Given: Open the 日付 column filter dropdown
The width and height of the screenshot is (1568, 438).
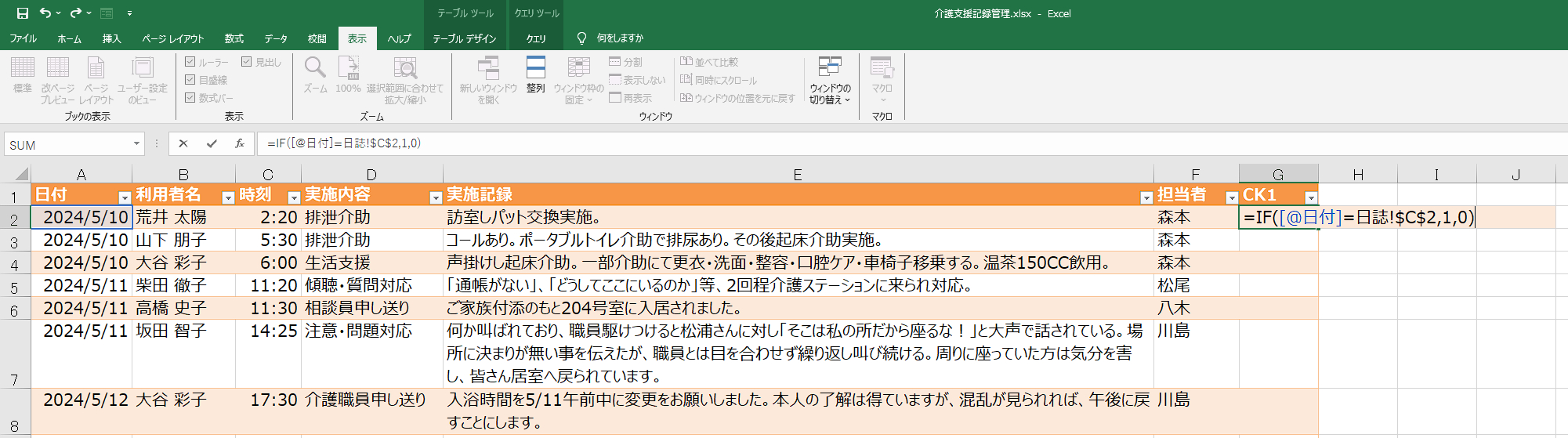Looking at the screenshot, I should 124,197.
